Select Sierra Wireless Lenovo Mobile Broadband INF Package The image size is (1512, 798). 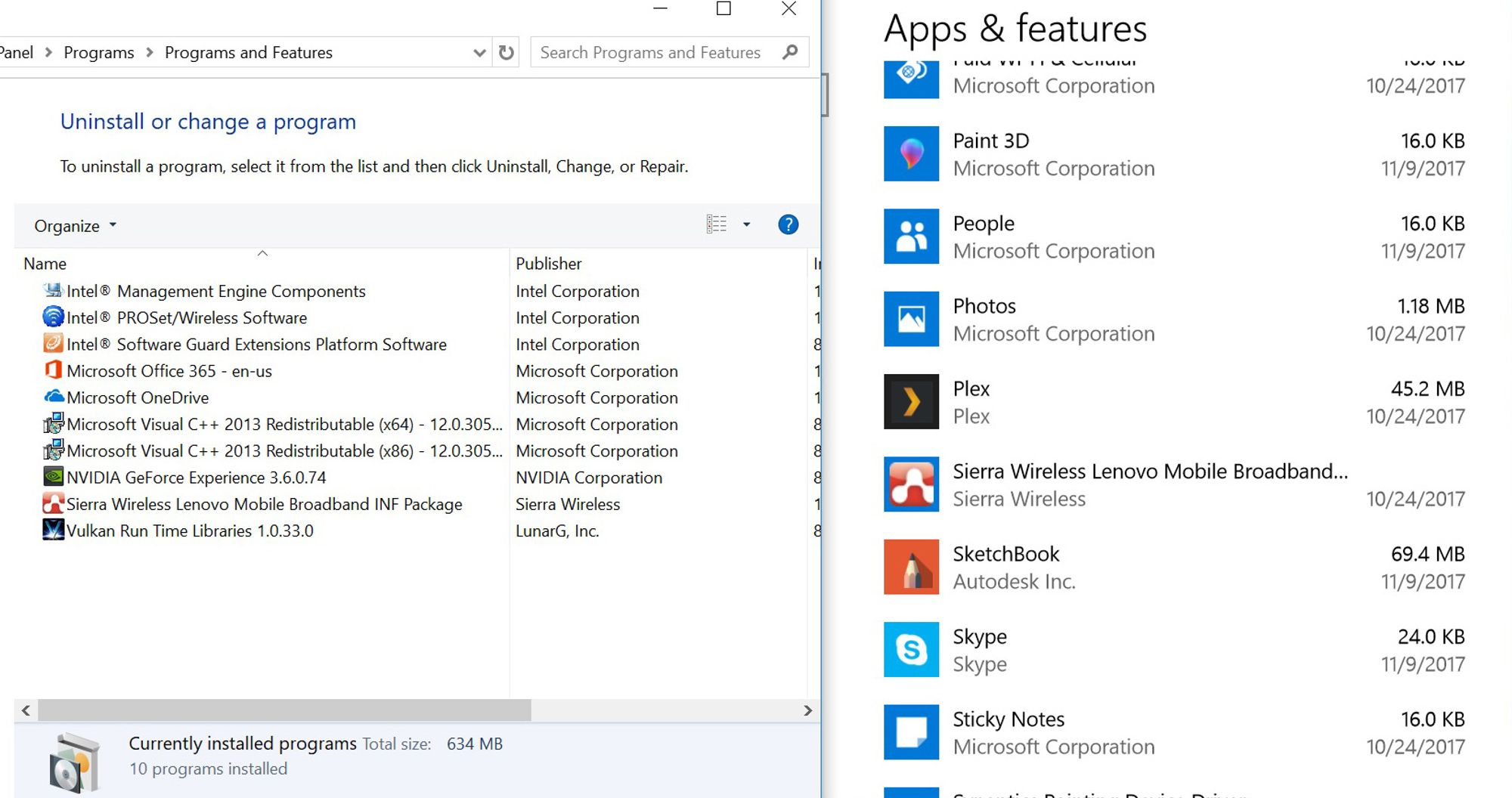pyautogui.click(x=265, y=504)
